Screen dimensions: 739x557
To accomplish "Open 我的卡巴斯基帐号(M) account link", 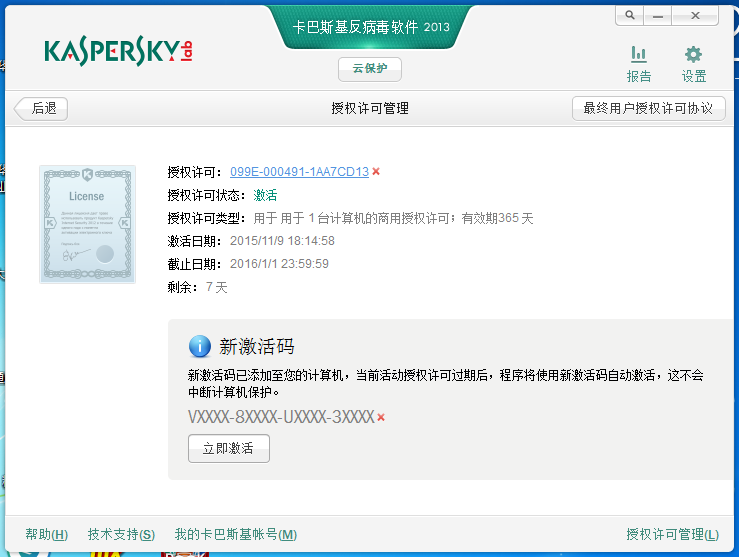I will pos(236,534).
